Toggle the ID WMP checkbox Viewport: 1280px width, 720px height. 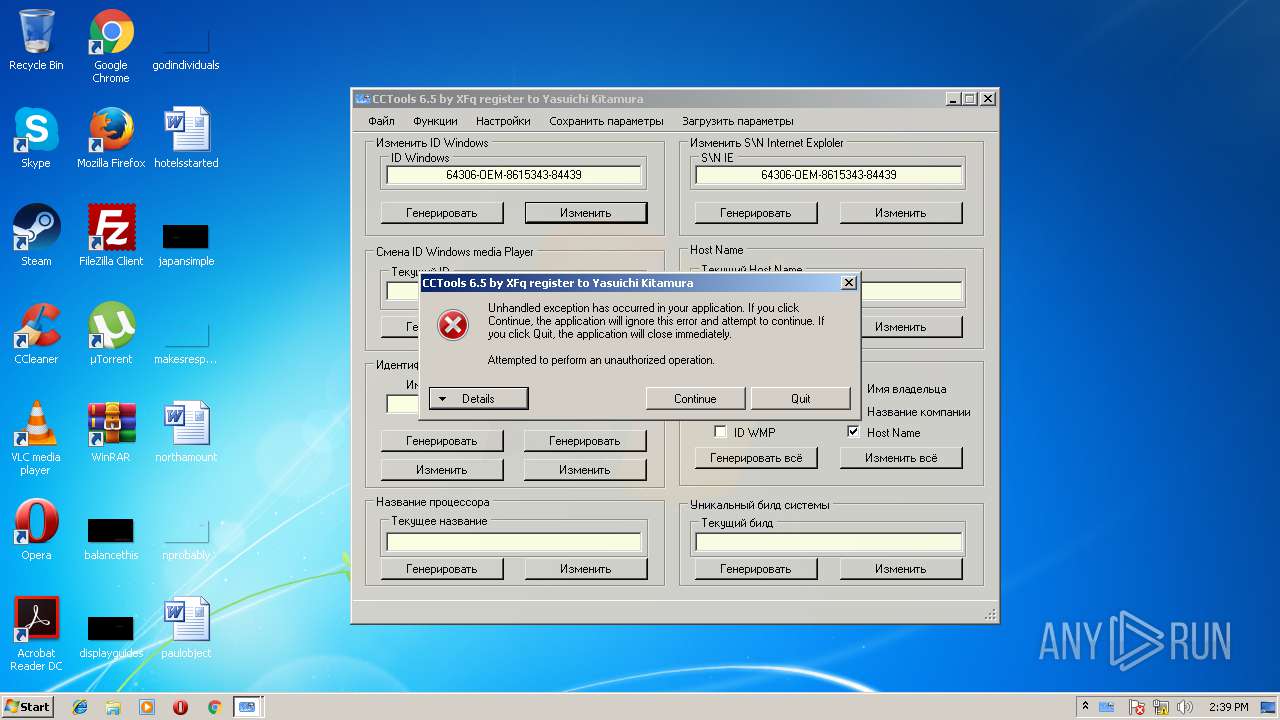click(720, 432)
